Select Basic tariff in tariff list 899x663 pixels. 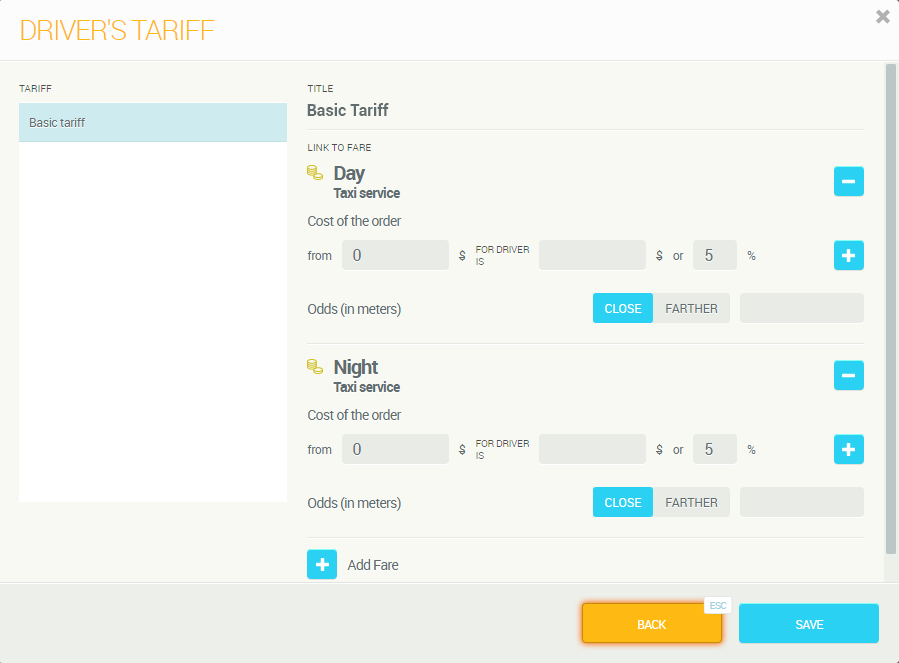pyautogui.click(x=152, y=123)
